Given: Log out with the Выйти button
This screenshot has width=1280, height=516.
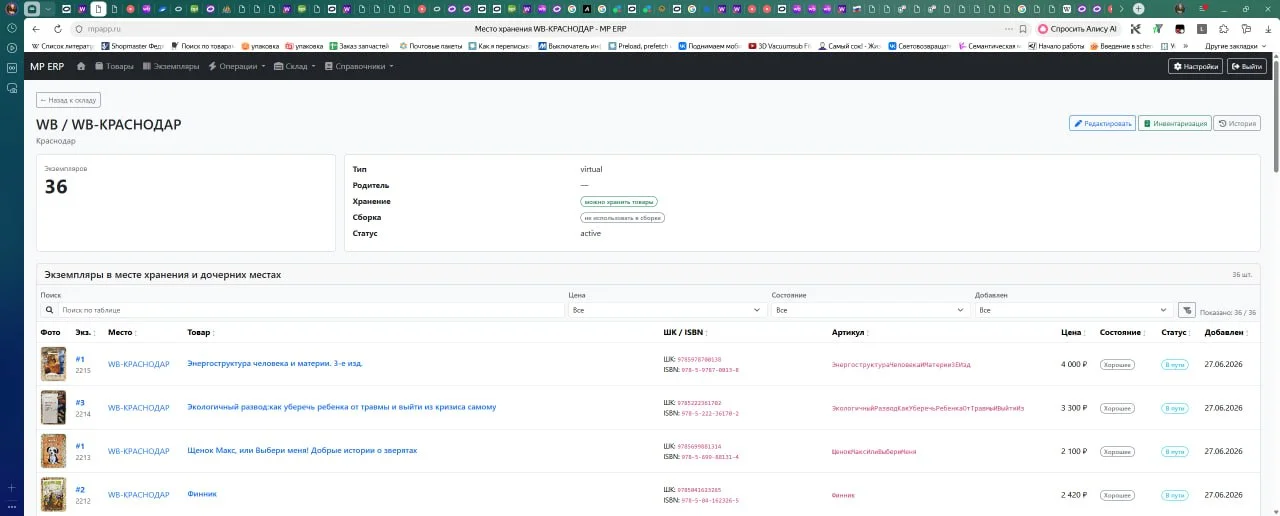Looking at the screenshot, I should click(x=1247, y=66).
